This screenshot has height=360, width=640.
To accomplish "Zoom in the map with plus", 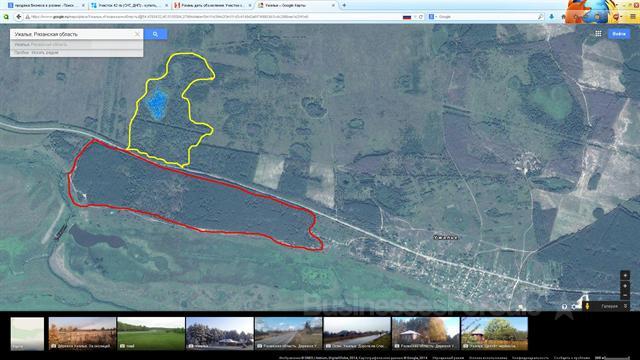I will (625, 286).
